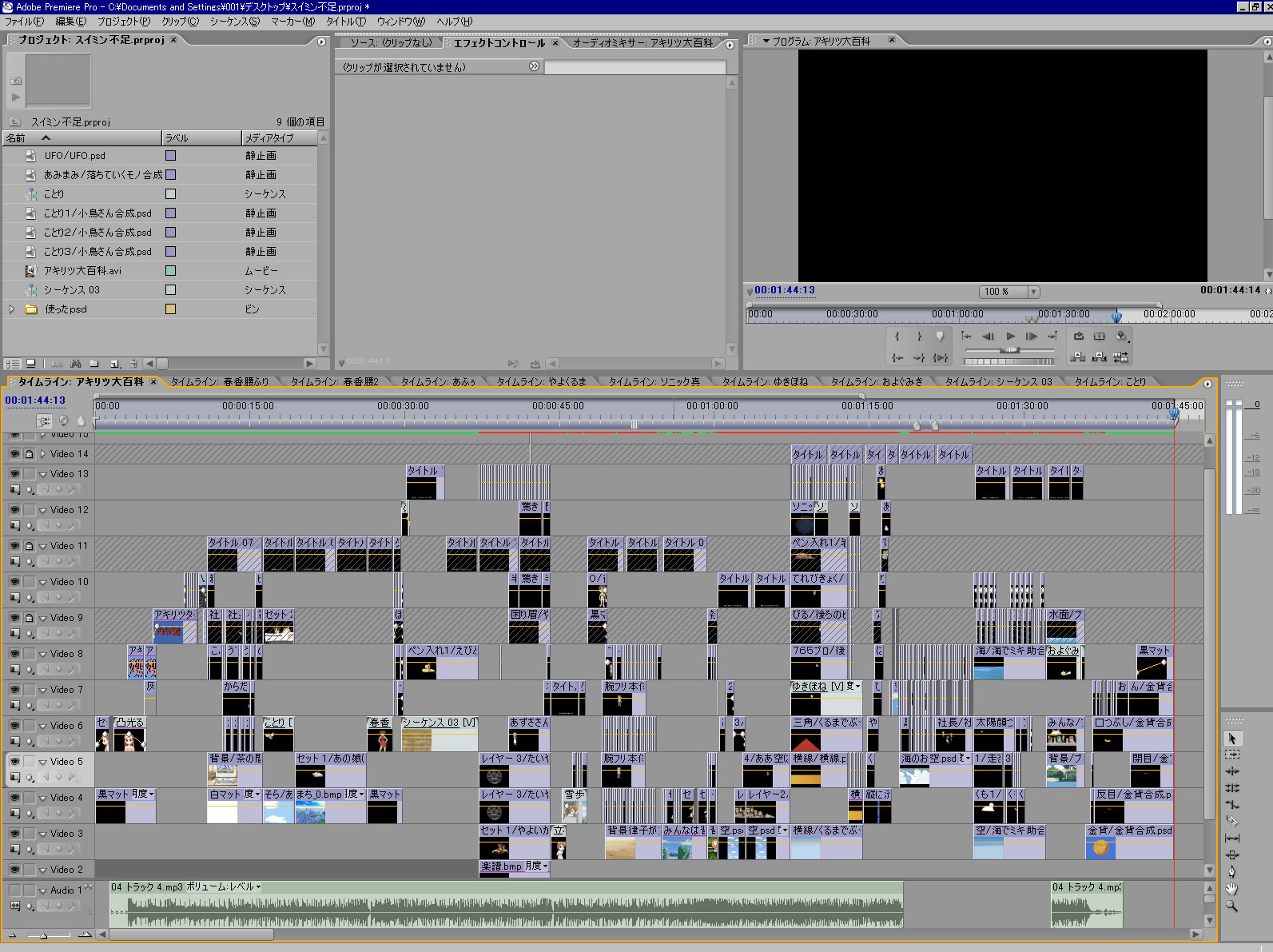Screen dimensions: 1273x952
Task: Switch to タイムライン: ゆきほね tab
Action: point(765,381)
